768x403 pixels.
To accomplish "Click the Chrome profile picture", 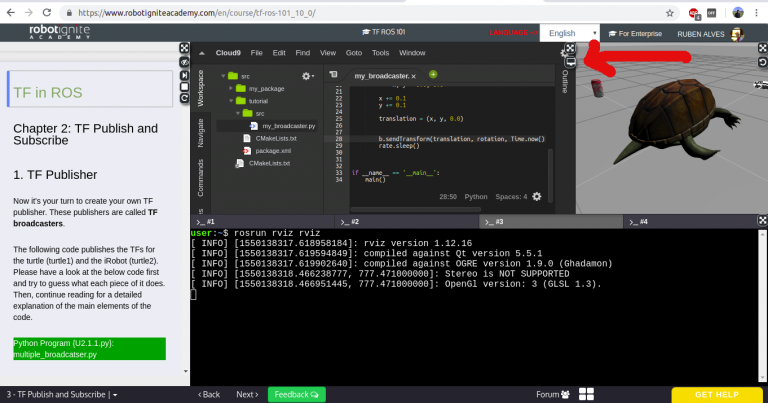I will tap(738, 13).
